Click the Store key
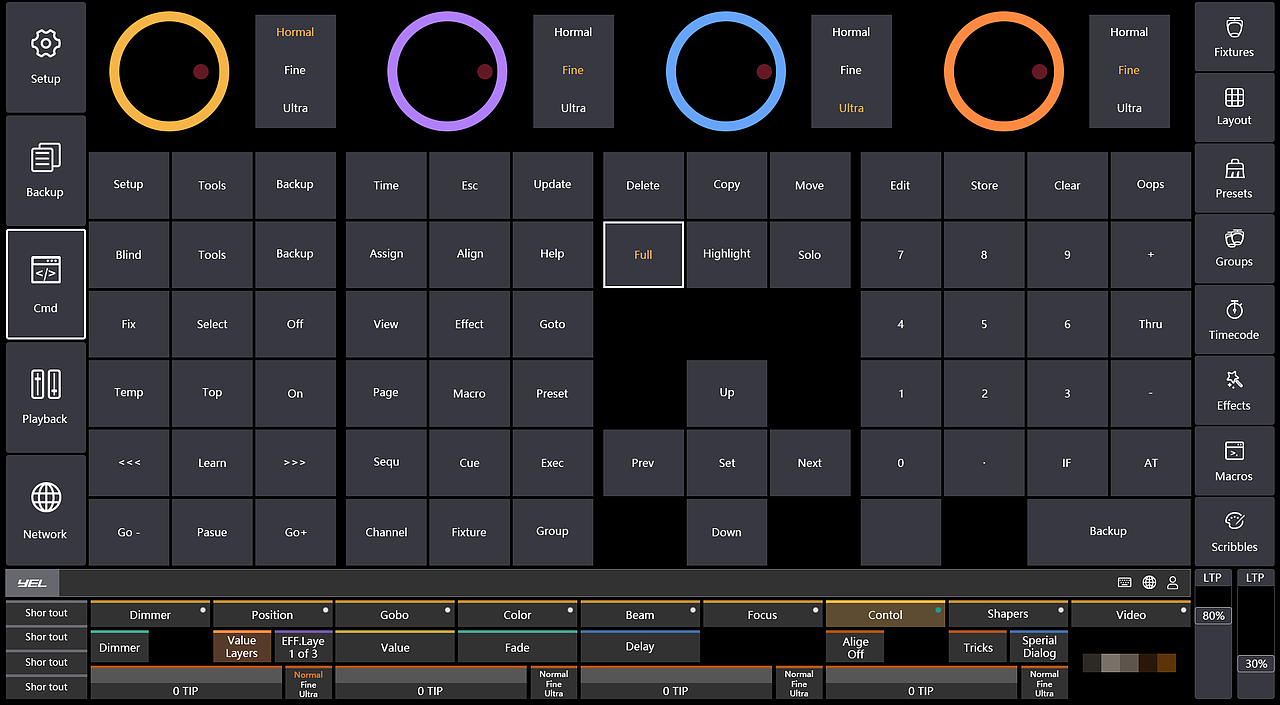1280x705 pixels. (984, 185)
